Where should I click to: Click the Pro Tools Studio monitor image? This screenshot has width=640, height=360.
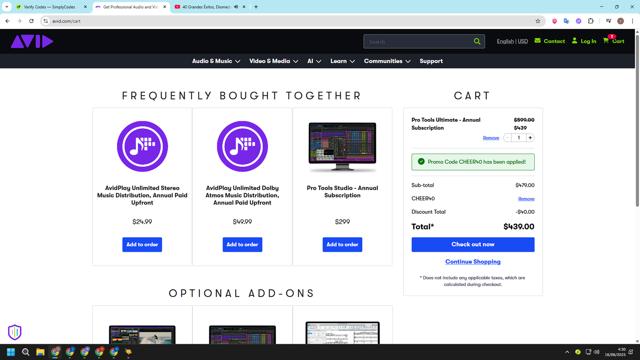(x=342, y=147)
